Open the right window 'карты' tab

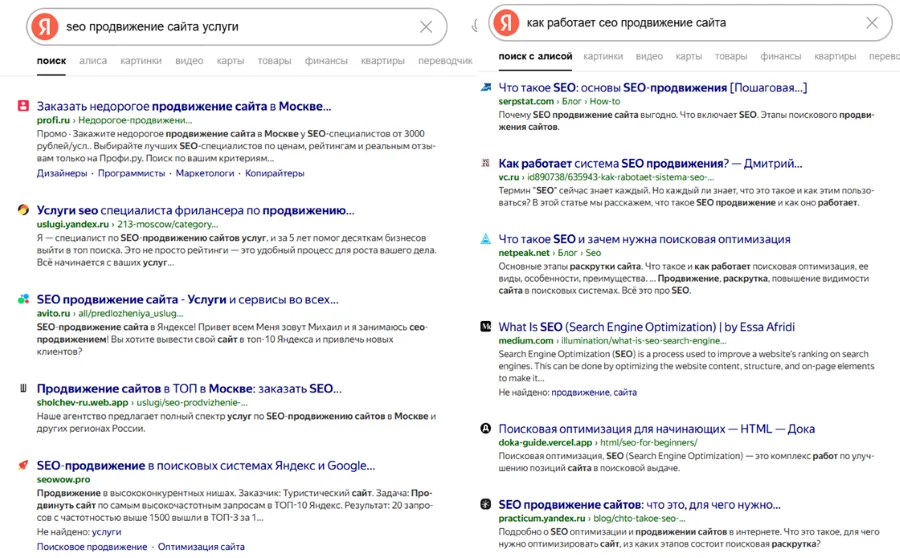point(689,56)
